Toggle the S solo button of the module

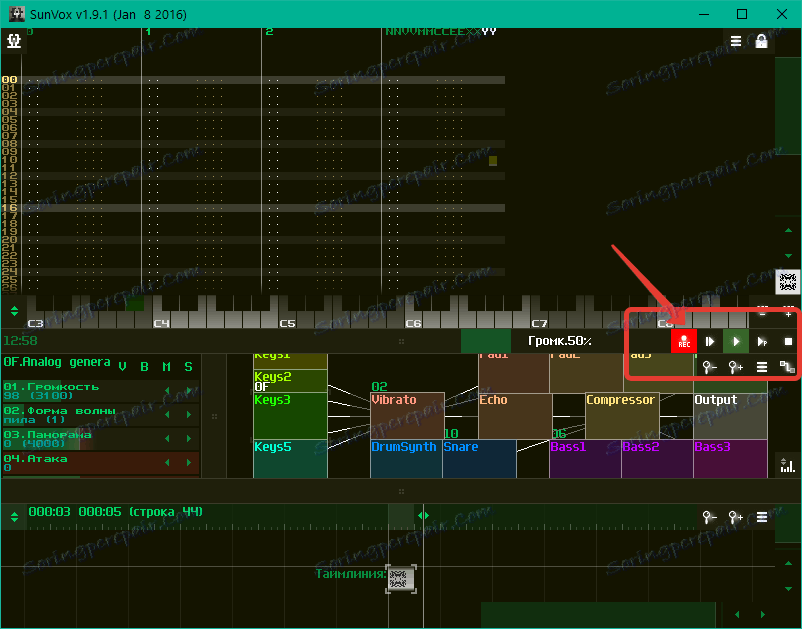tap(188, 366)
